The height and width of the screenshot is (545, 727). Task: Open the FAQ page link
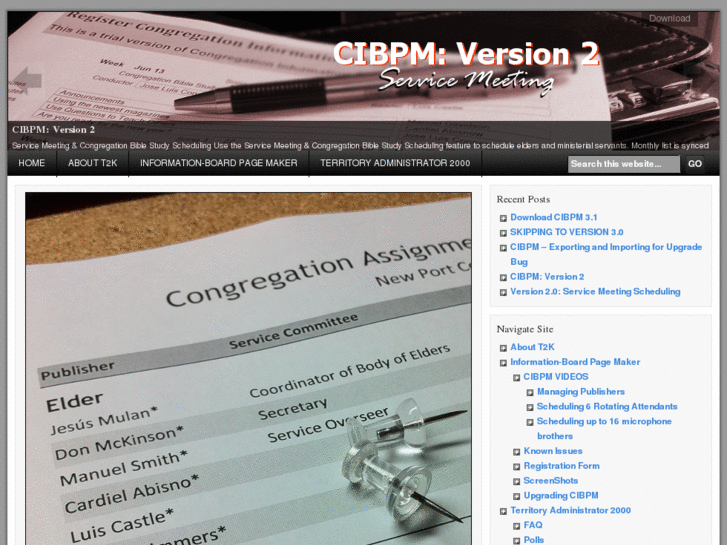[x=533, y=525]
